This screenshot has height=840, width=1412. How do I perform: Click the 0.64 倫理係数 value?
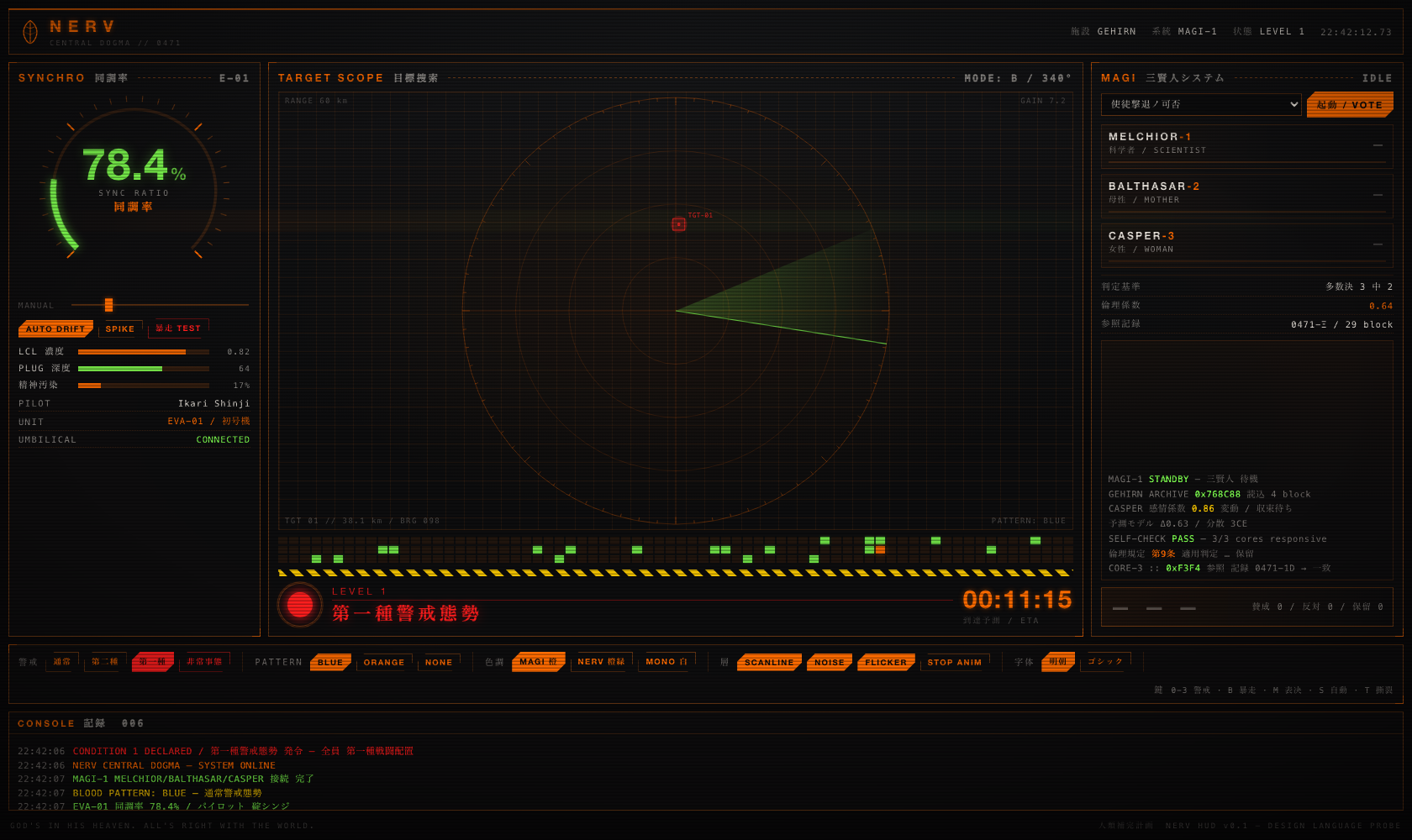[1381, 306]
